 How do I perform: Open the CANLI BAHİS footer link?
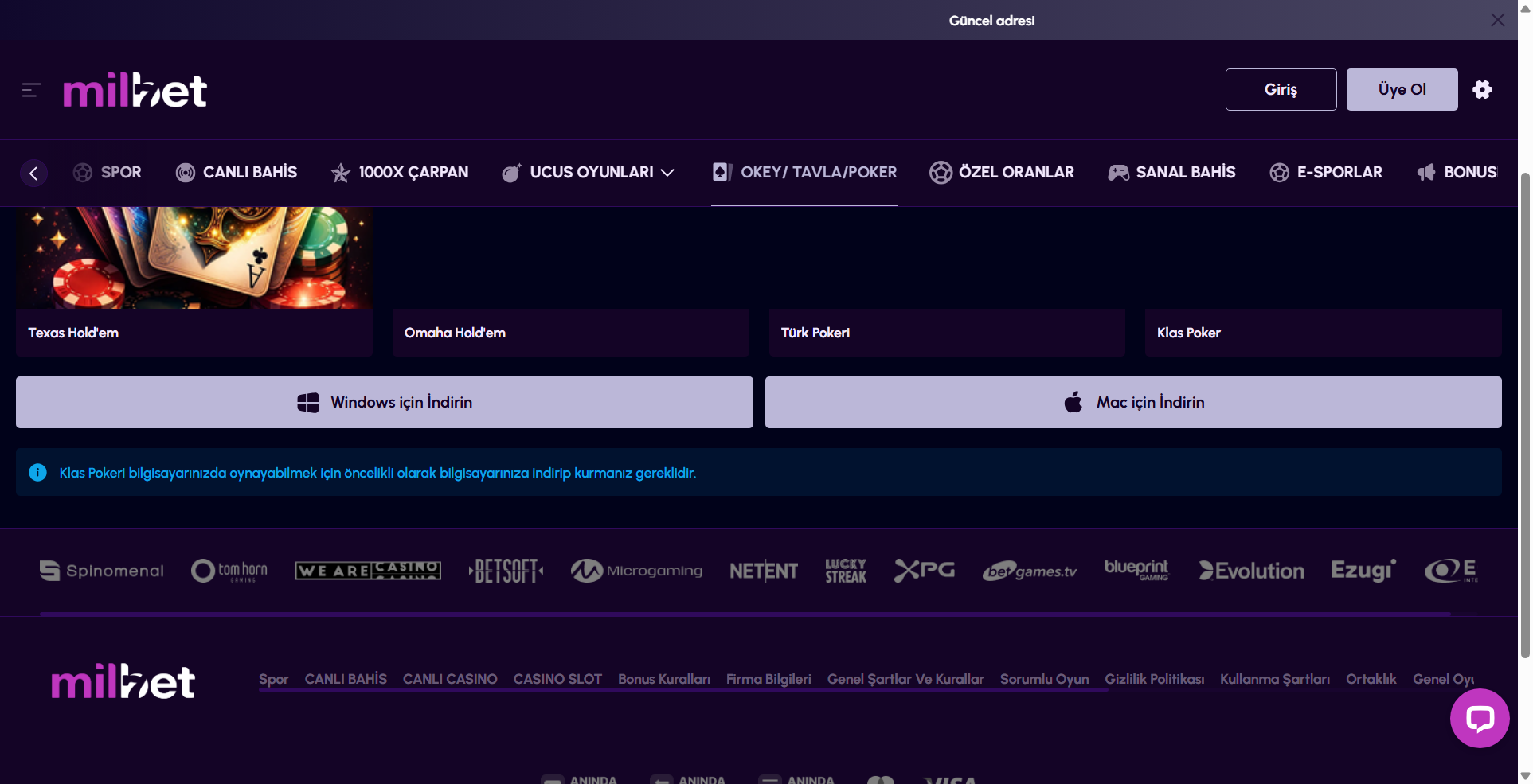(x=346, y=679)
